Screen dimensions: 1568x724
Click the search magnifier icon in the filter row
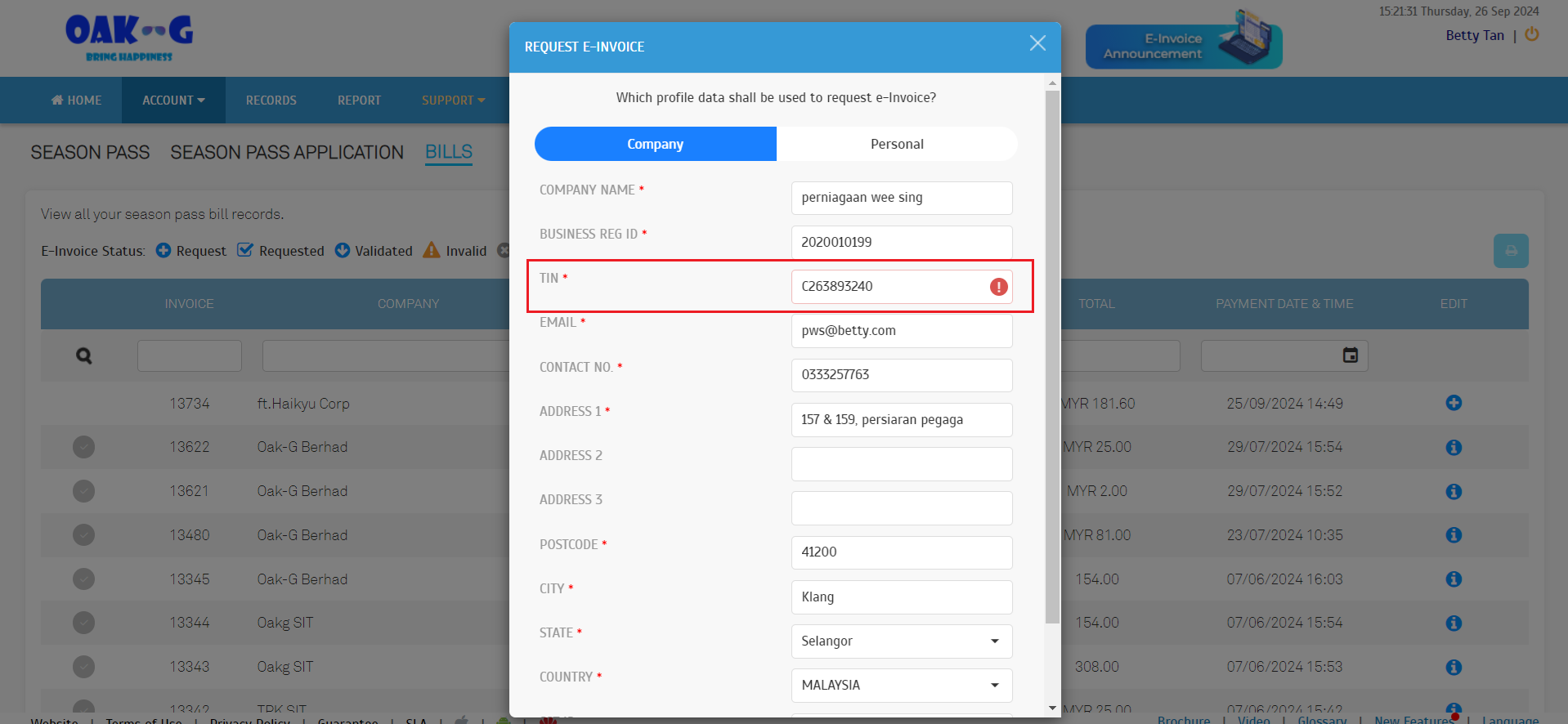[84, 356]
